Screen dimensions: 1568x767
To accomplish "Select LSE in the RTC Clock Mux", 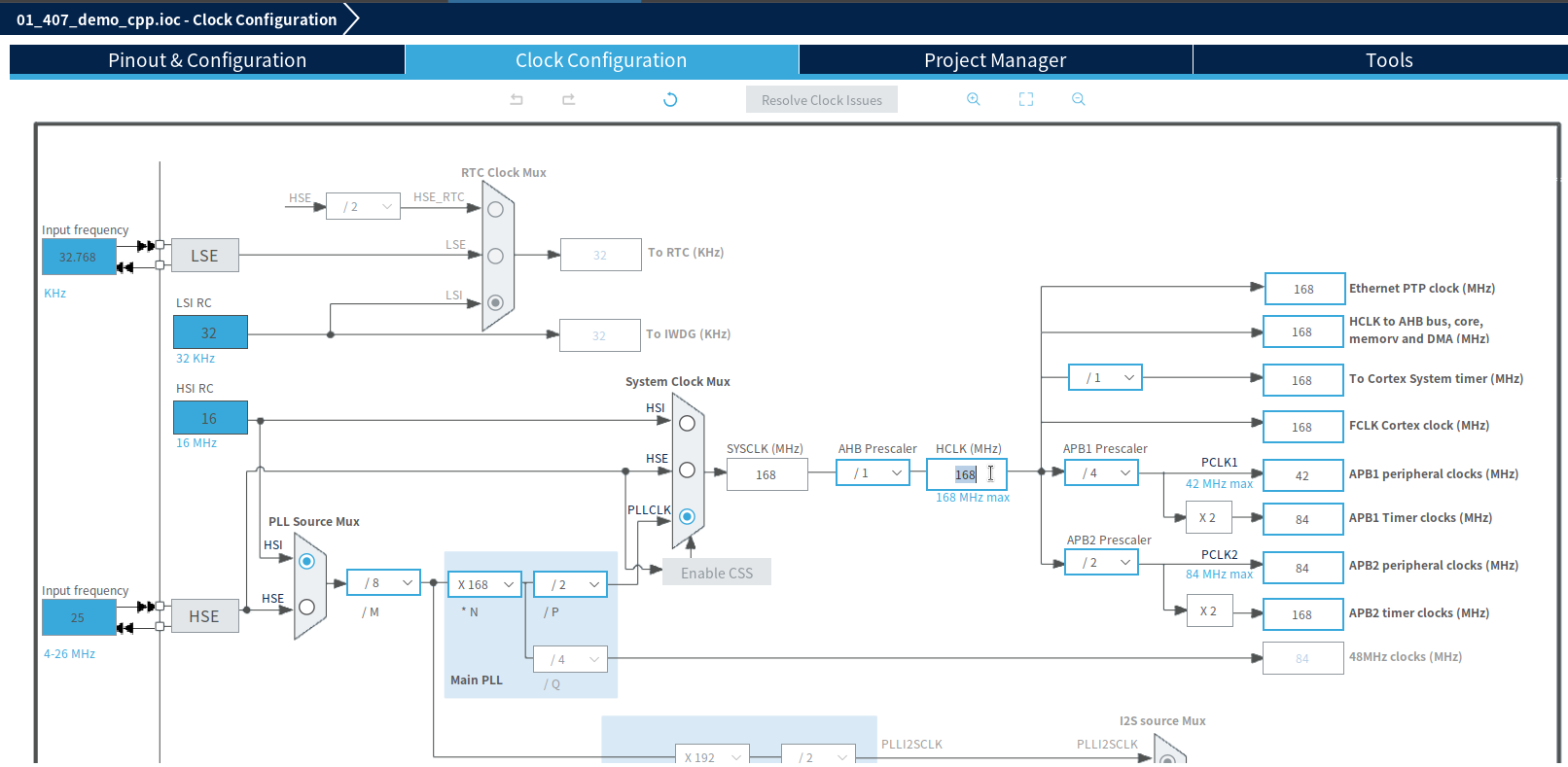I will tap(495, 256).
